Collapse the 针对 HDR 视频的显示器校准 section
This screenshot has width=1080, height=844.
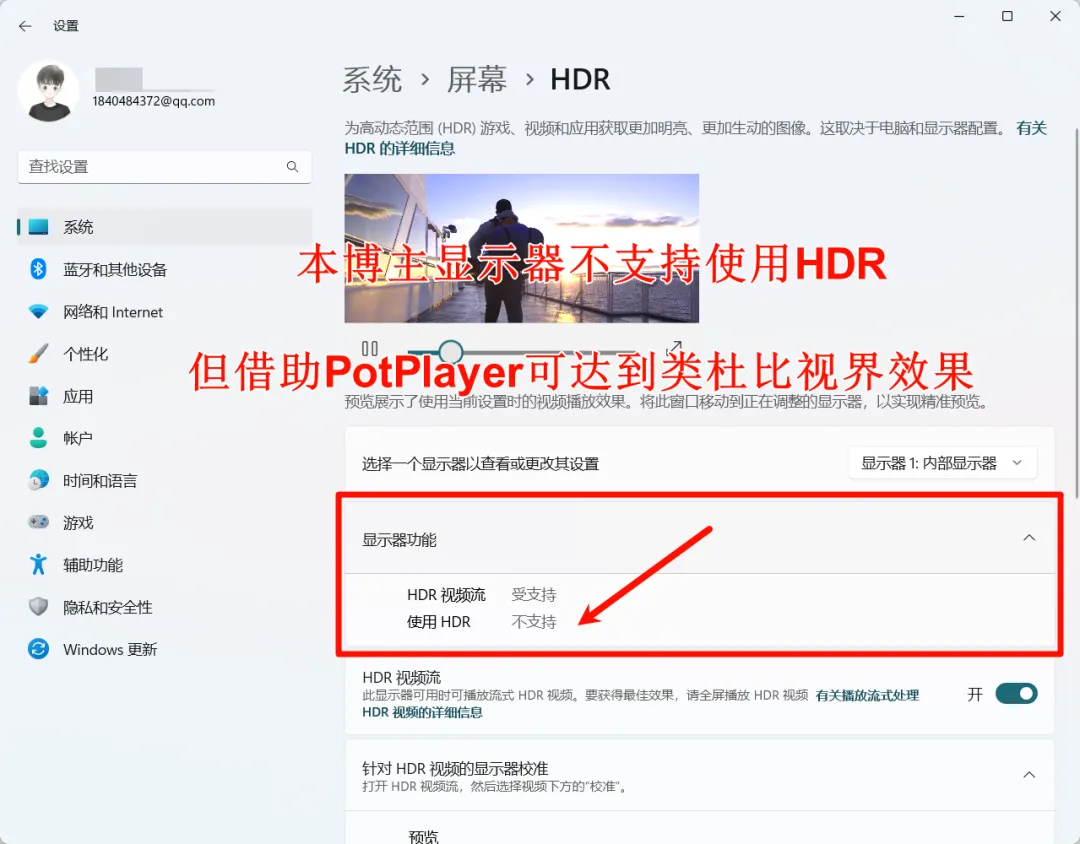pyautogui.click(x=1028, y=775)
